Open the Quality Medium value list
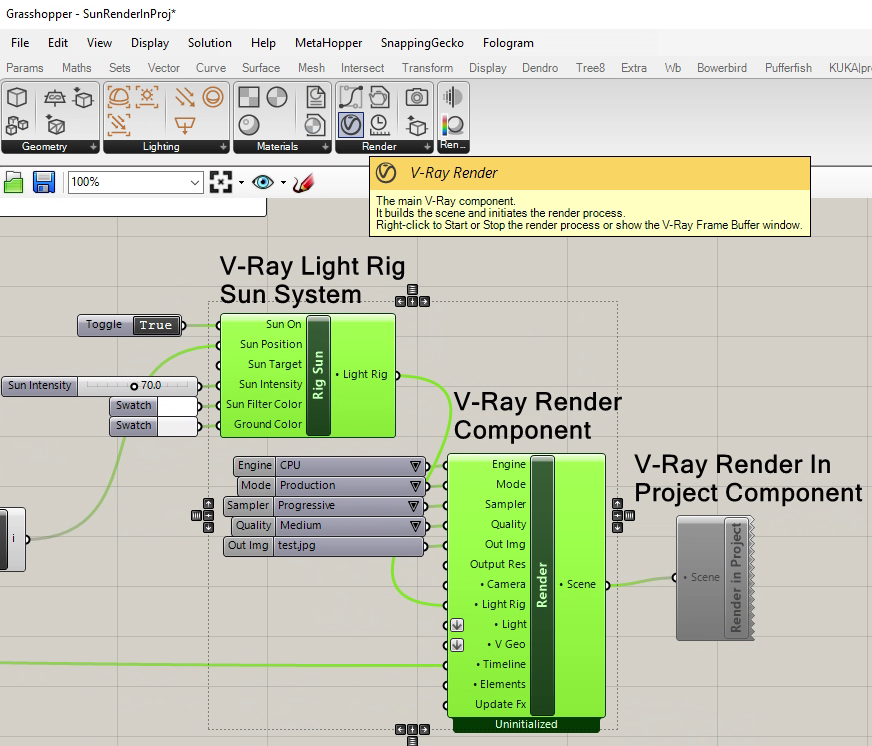Screen dimensions: 872x746 coord(415,526)
